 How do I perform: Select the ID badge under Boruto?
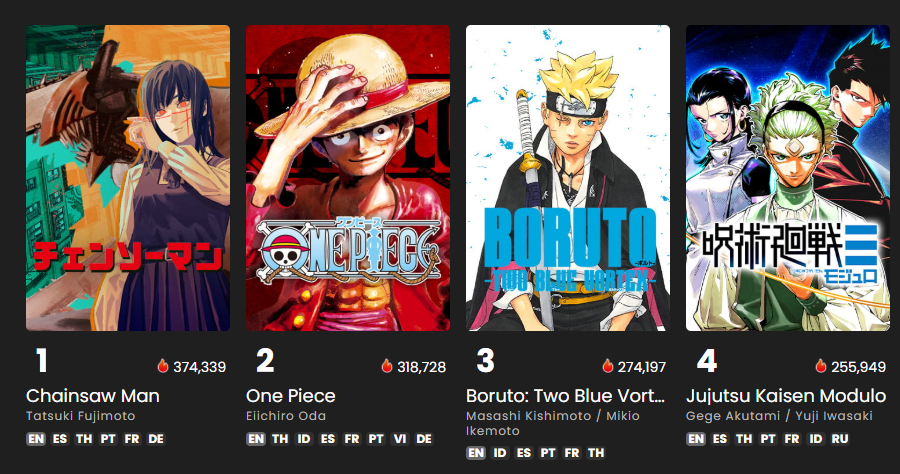pyautogui.click(x=500, y=453)
